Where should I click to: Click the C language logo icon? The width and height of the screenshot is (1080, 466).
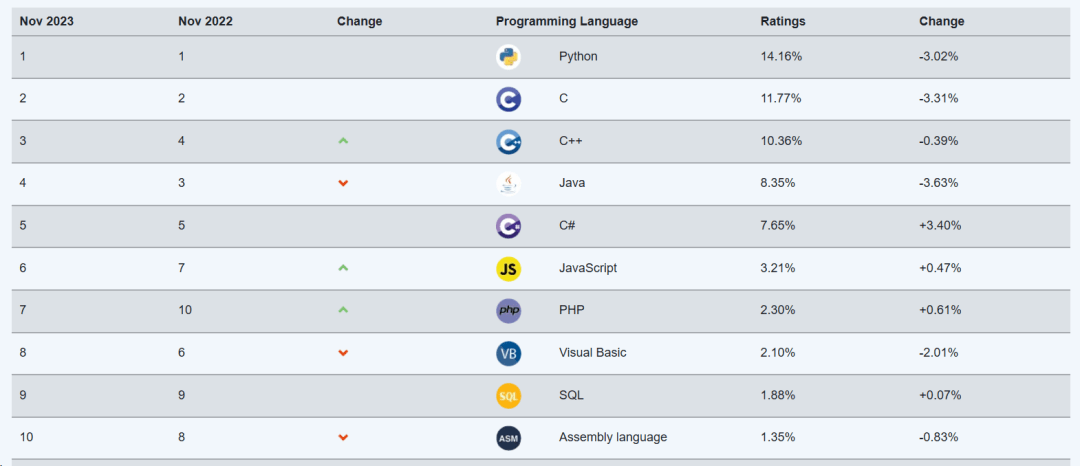point(508,99)
